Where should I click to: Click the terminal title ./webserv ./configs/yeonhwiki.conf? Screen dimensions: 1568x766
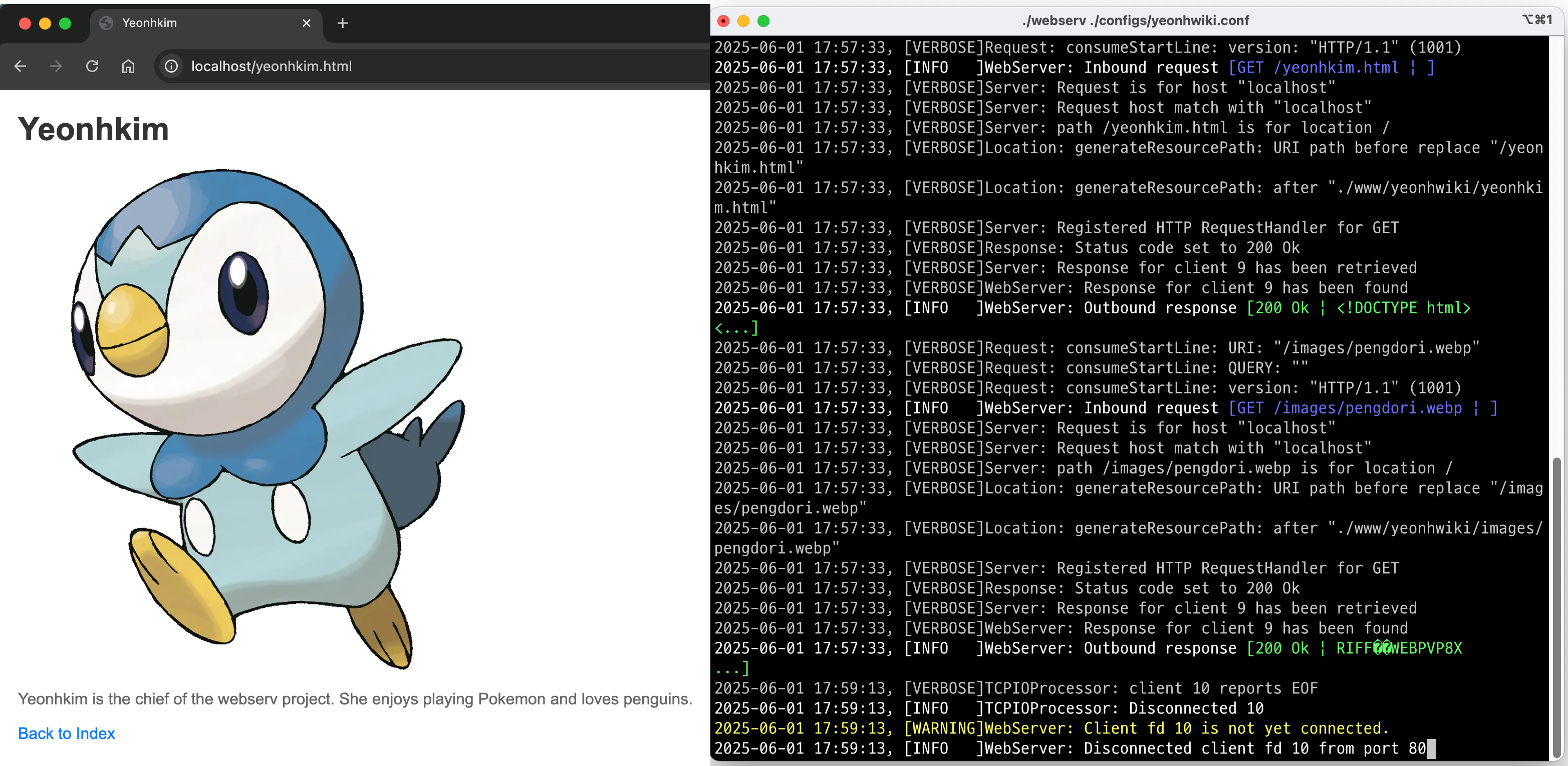pos(1135,21)
